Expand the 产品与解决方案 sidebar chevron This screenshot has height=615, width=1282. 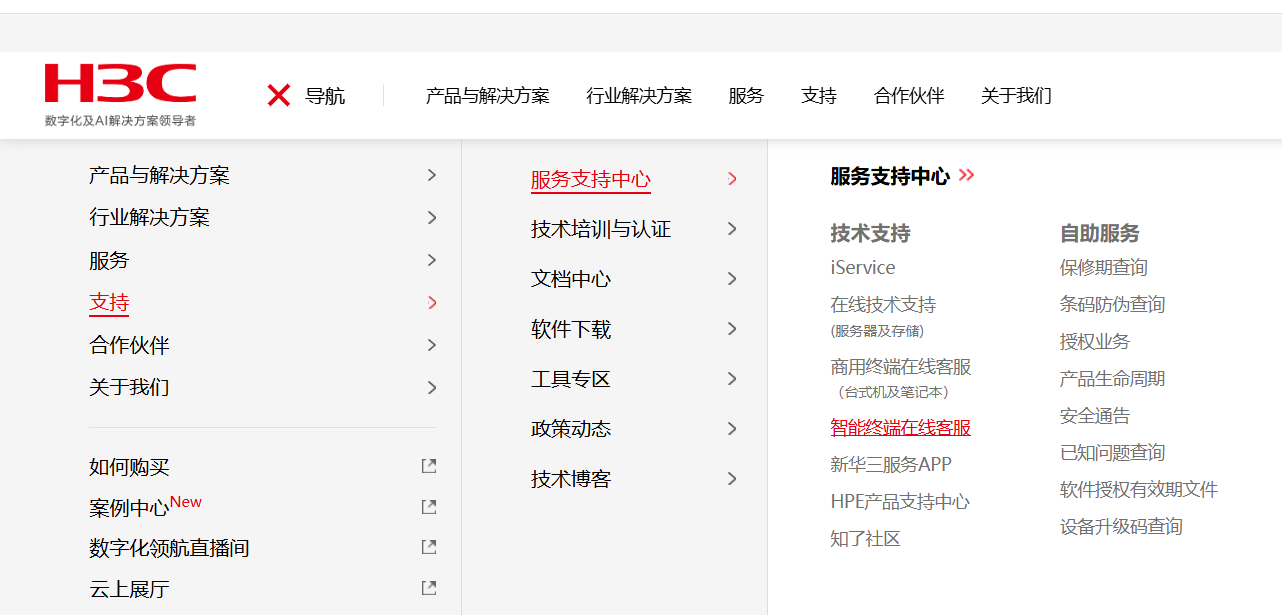pyautogui.click(x=432, y=175)
